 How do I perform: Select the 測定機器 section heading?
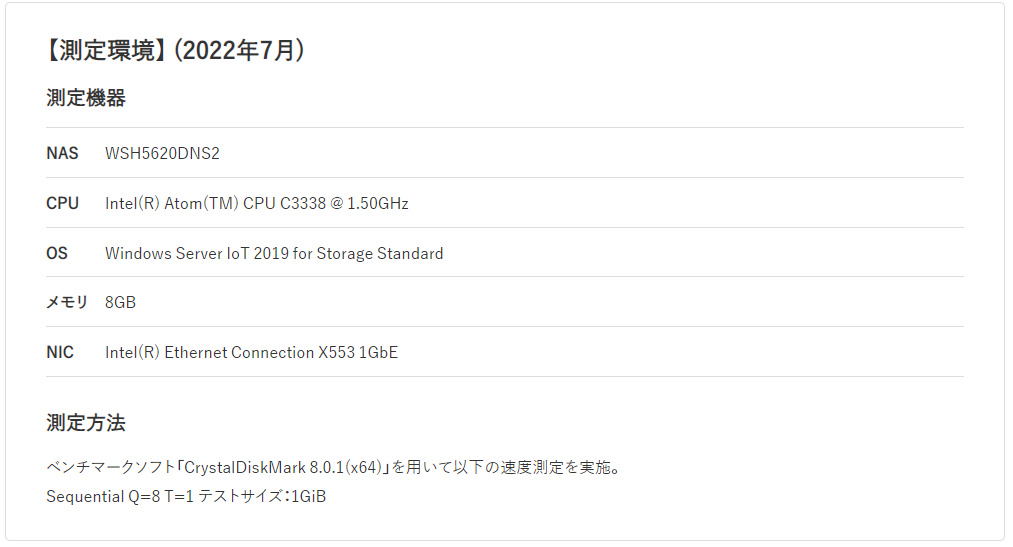pos(86,98)
